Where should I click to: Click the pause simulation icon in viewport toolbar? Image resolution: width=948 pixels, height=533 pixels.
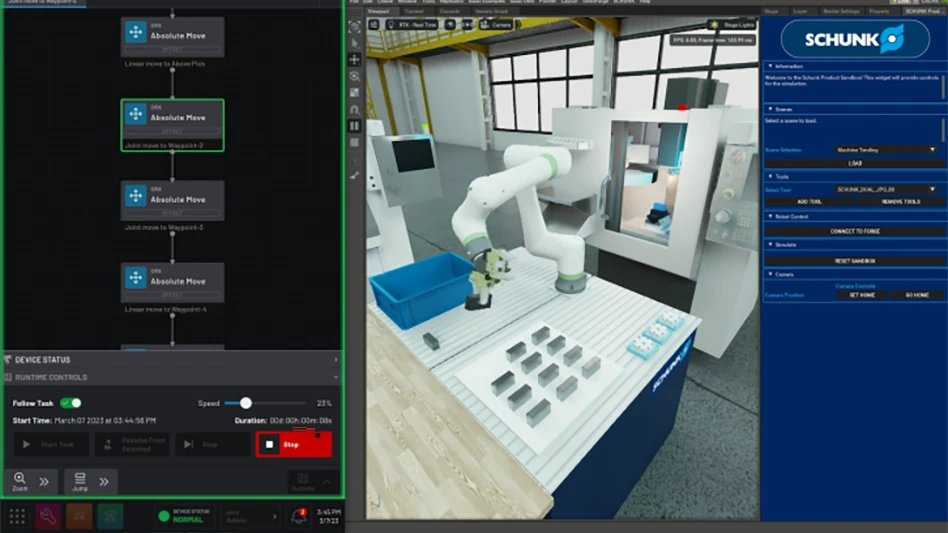pyautogui.click(x=354, y=126)
